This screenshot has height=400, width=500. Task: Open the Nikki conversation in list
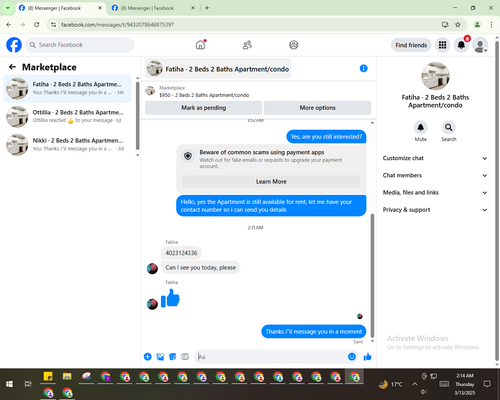(67, 145)
